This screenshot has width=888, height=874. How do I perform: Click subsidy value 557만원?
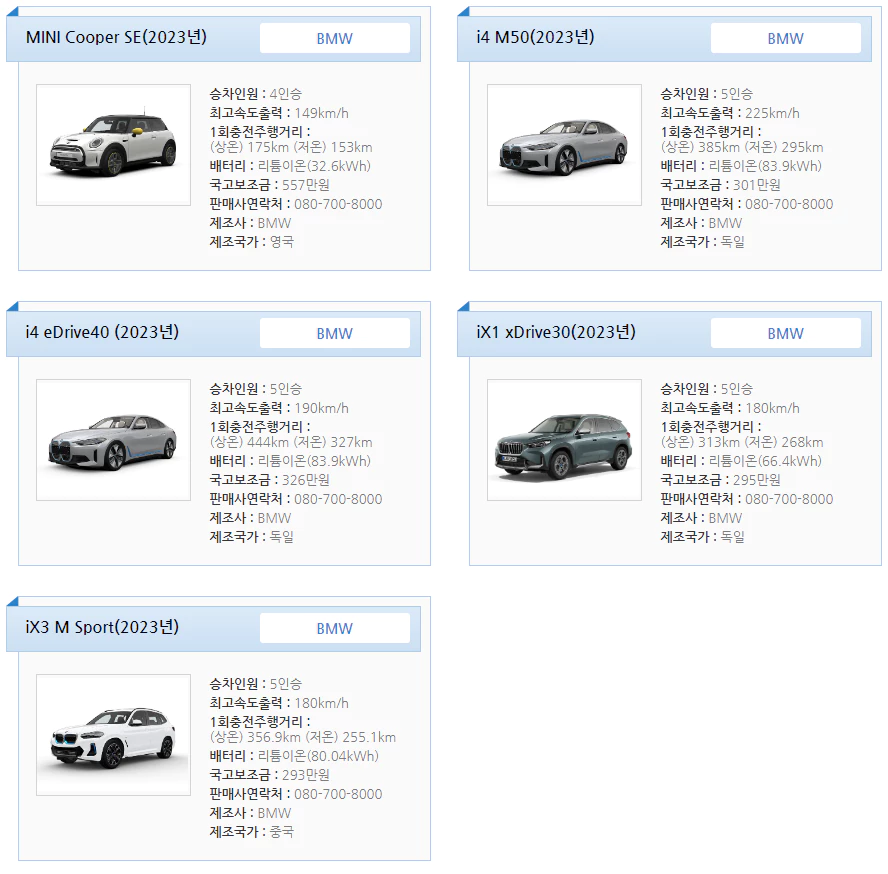pyautogui.click(x=306, y=185)
